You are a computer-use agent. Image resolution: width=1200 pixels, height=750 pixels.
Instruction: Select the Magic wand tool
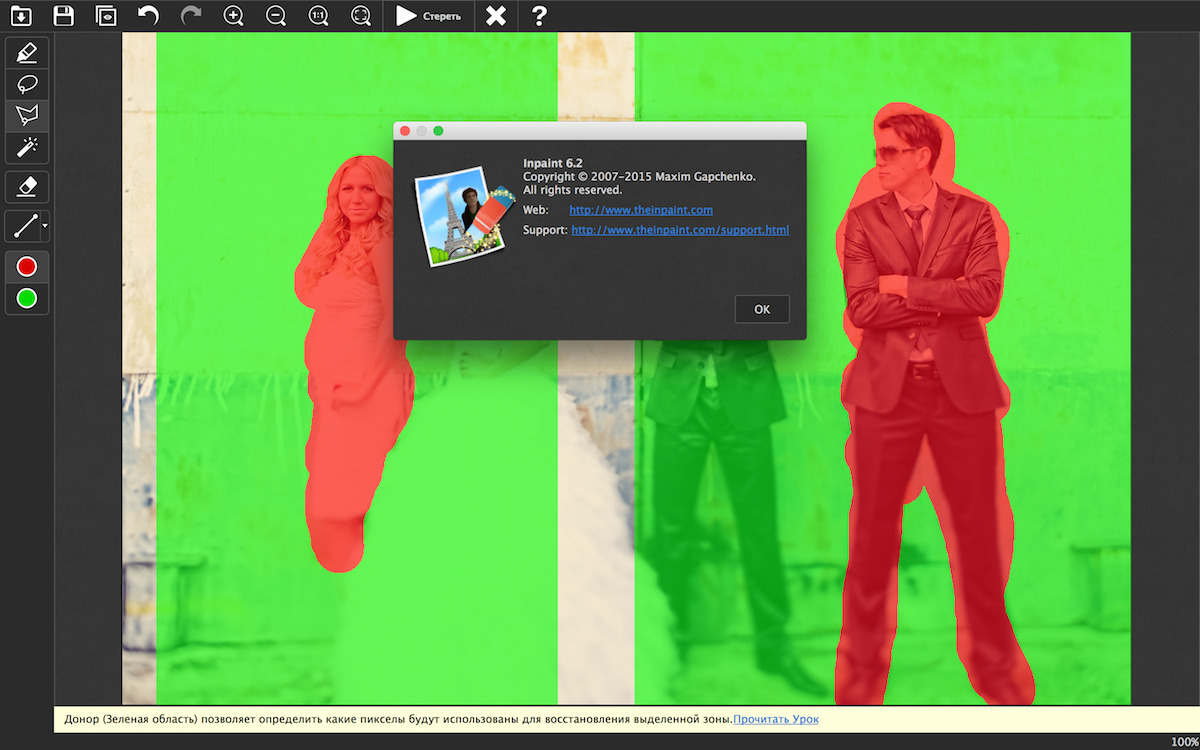pos(27,147)
